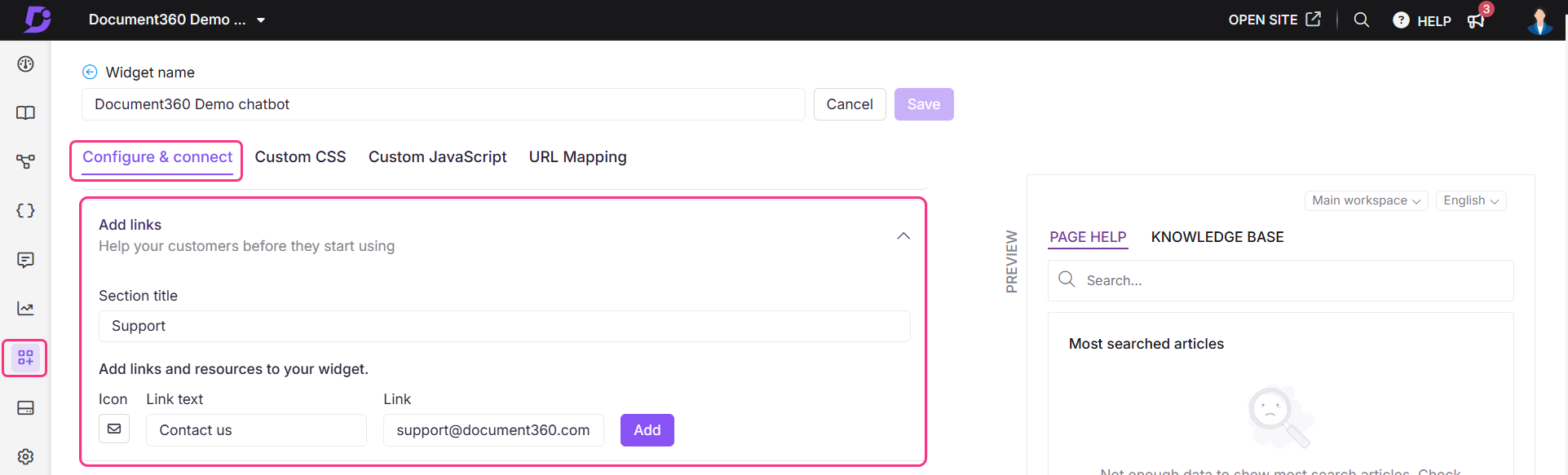1568x475 pixels.
Task: Collapse the Add links section chevron
Action: (x=903, y=235)
